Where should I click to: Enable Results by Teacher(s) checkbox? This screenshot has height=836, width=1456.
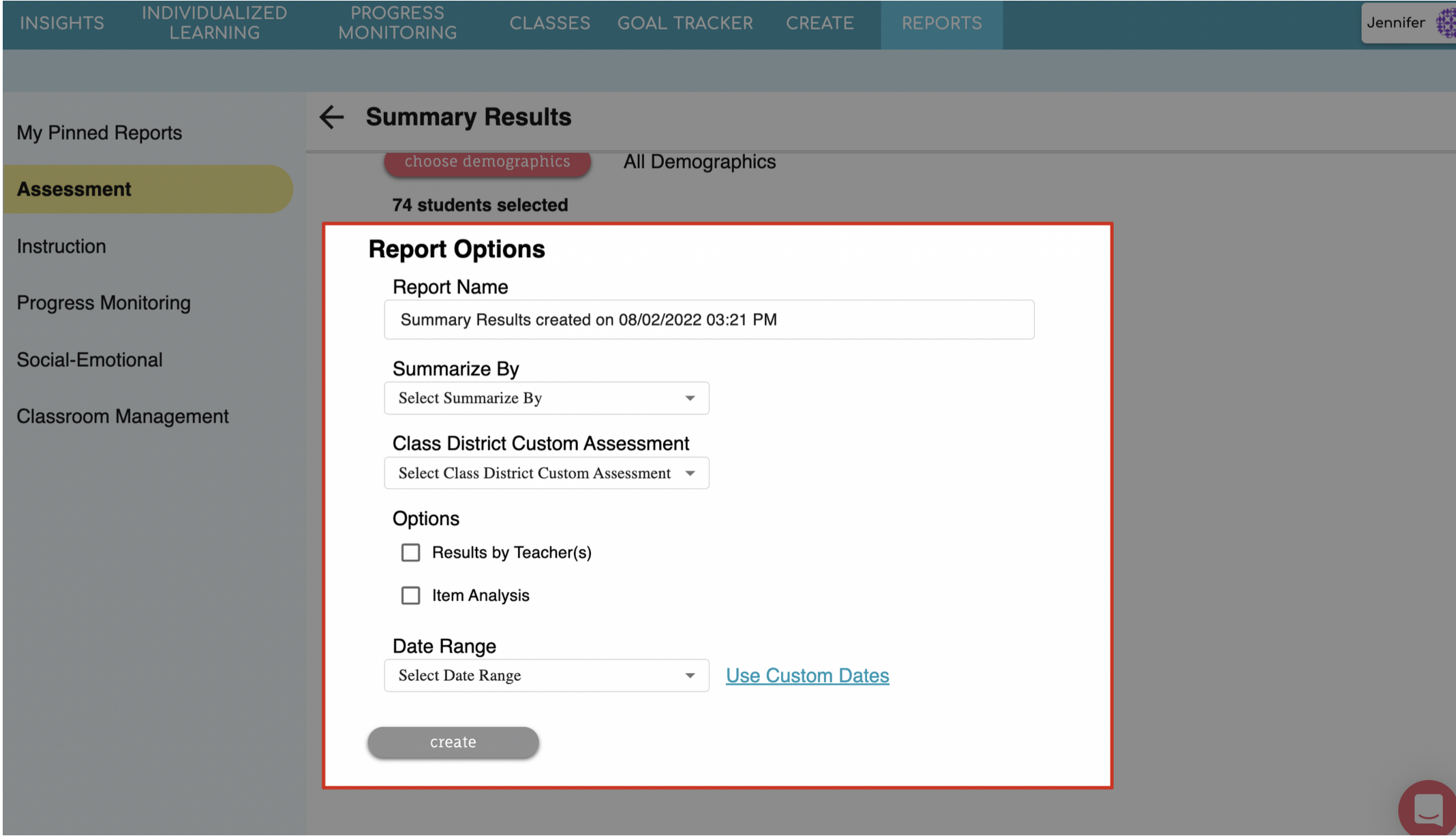410,552
